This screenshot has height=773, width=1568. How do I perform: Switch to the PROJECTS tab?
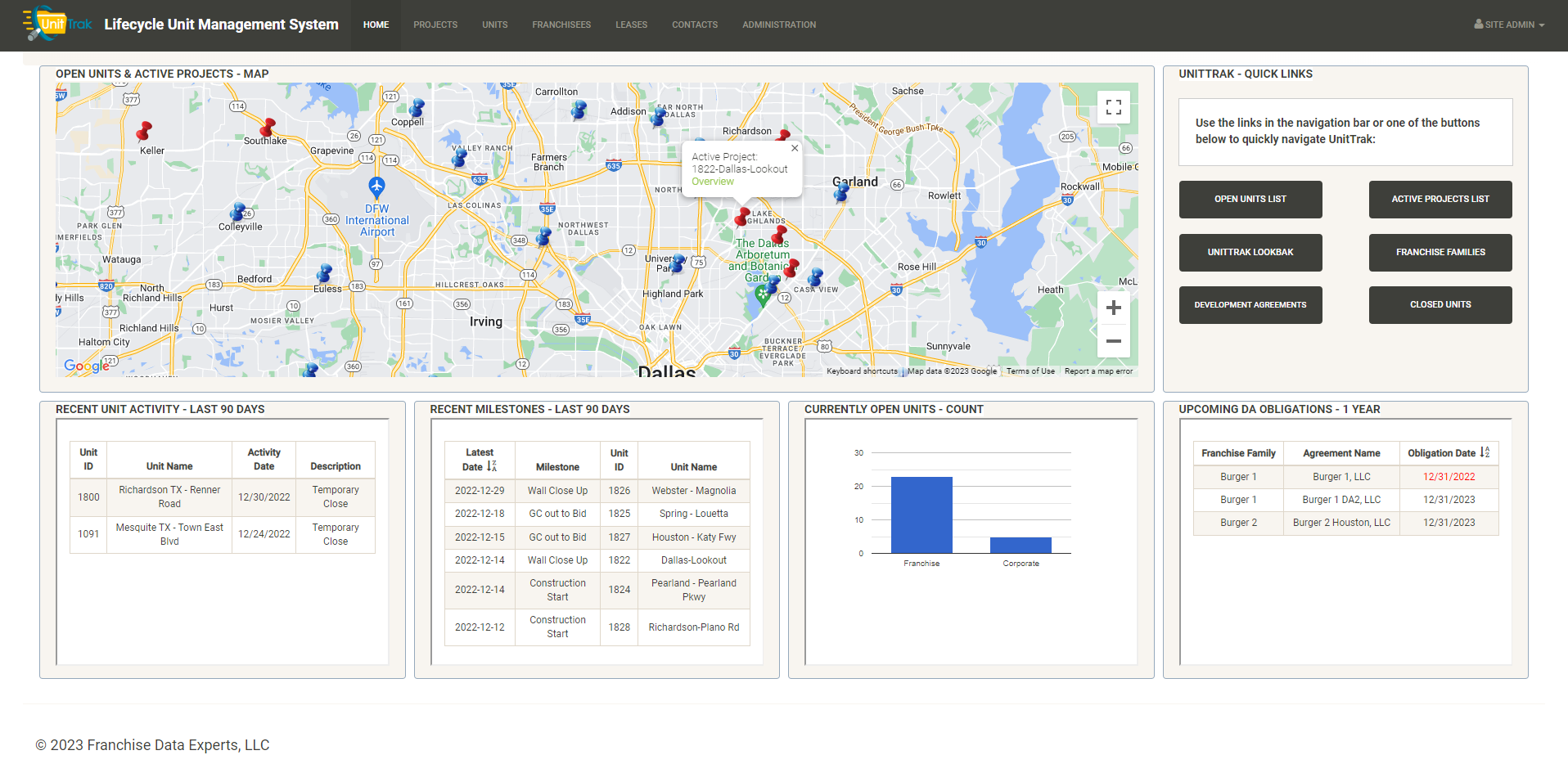435,25
